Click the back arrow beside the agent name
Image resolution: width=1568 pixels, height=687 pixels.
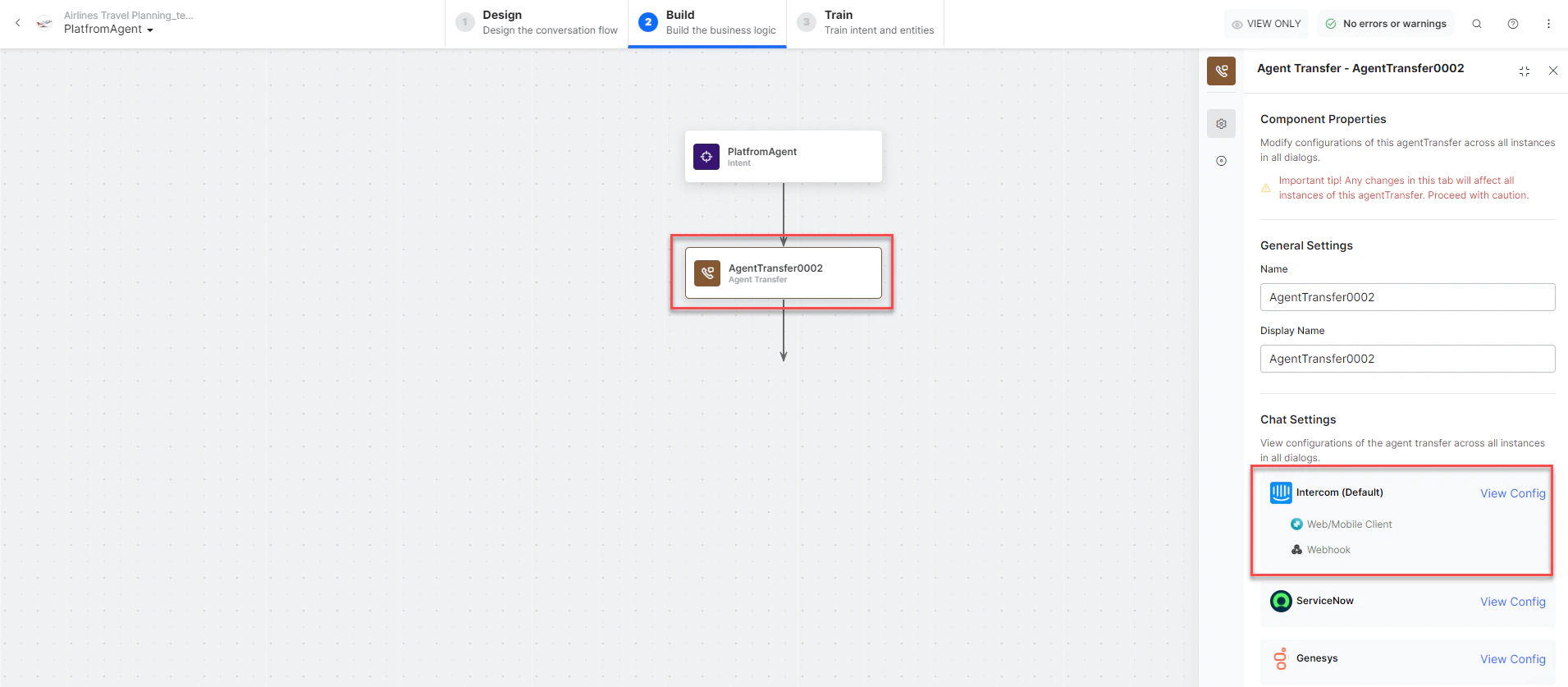tap(17, 23)
